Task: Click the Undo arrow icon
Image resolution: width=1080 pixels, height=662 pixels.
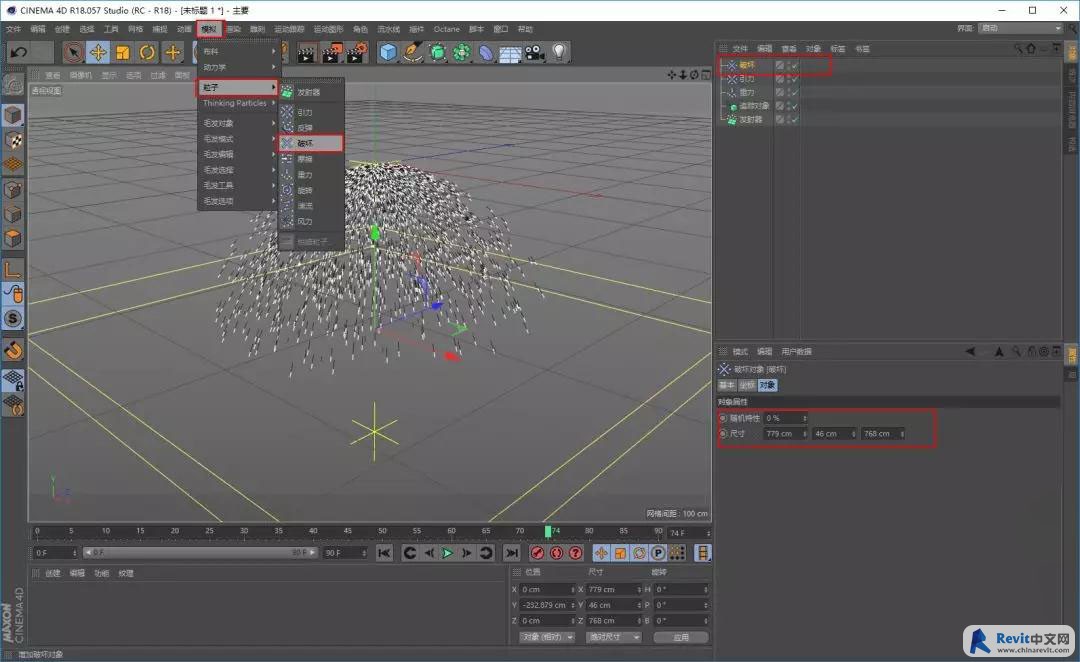Action: [19, 52]
